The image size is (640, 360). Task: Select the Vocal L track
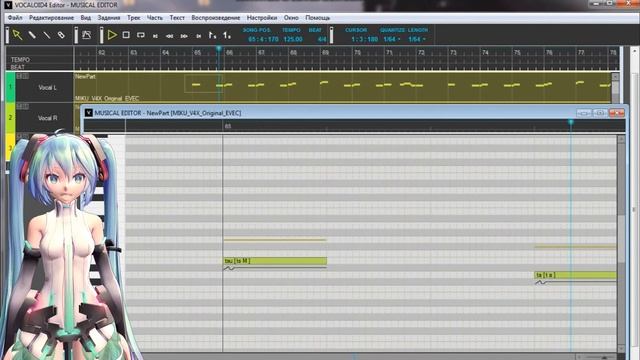point(47,87)
